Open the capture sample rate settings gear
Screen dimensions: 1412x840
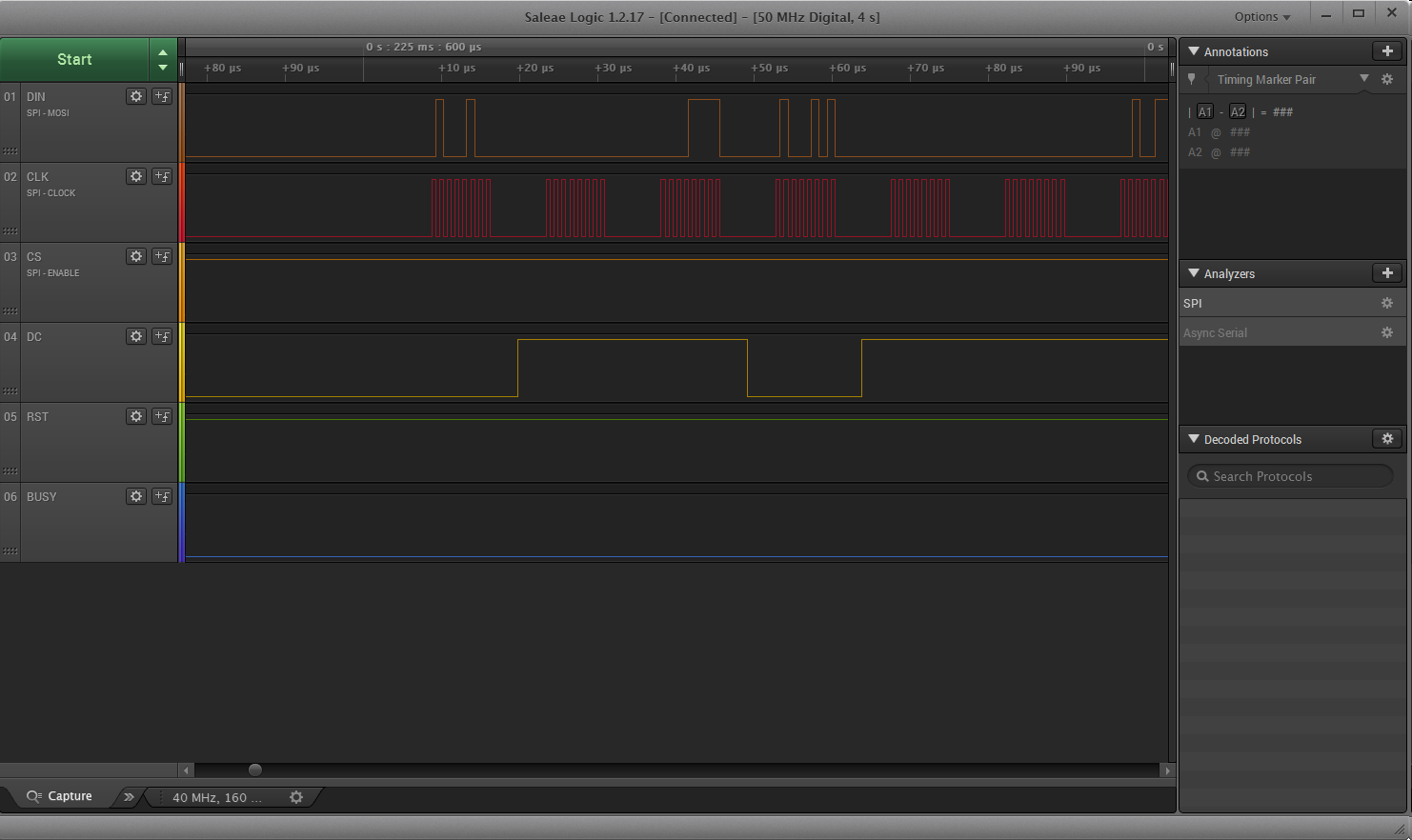[296, 797]
